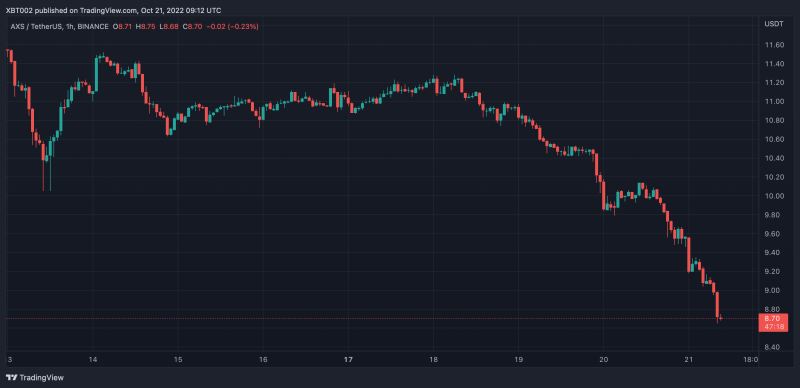Select the 9.00 price axis label

click(x=774, y=290)
